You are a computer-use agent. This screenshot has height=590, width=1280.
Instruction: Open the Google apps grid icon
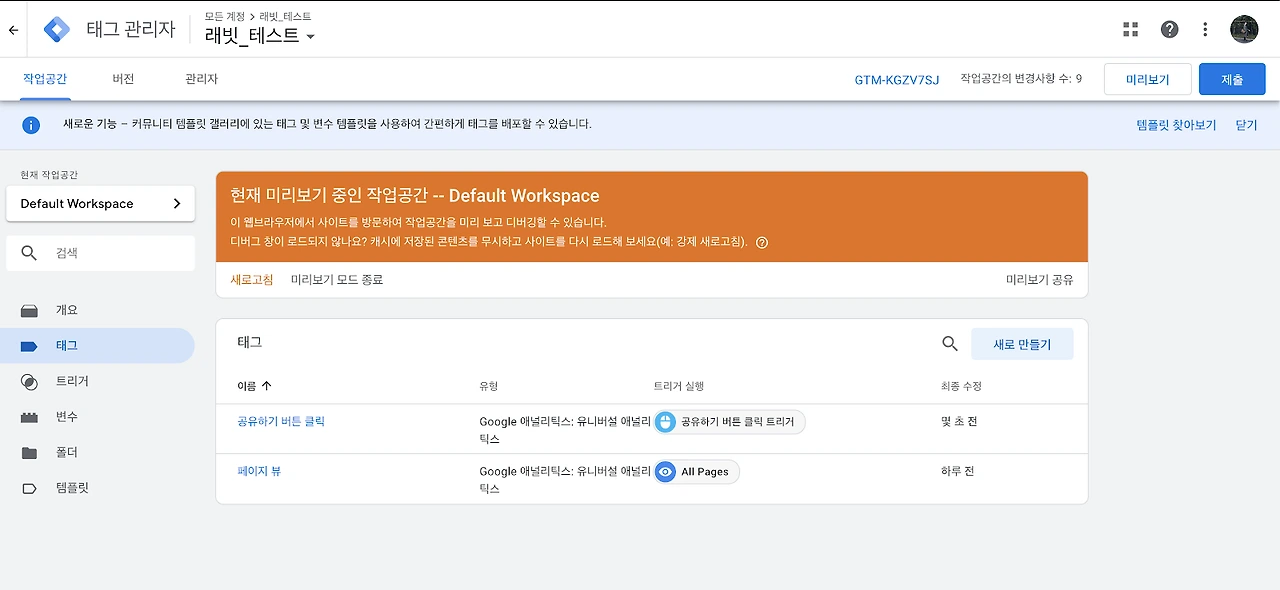coord(1131,29)
